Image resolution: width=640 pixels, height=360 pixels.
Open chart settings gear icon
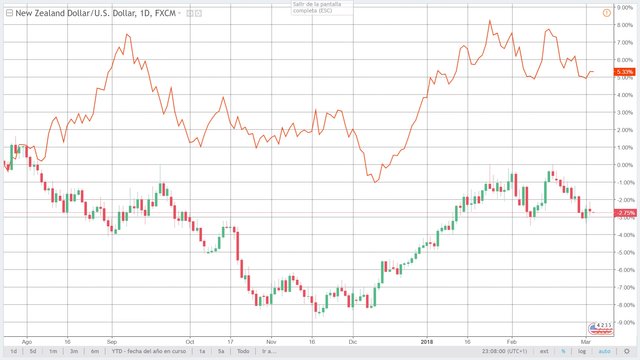click(x=627, y=351)
